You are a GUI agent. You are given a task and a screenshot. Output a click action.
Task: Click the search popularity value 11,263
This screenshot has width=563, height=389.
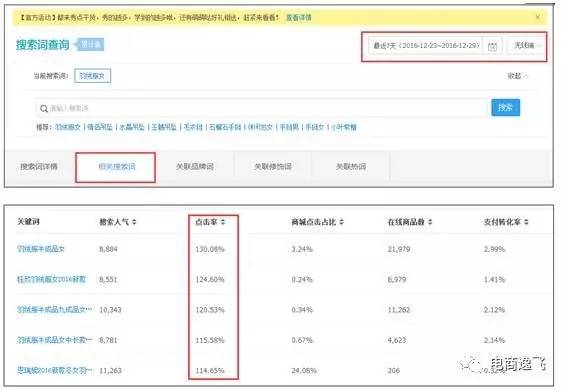click(110, 370)
